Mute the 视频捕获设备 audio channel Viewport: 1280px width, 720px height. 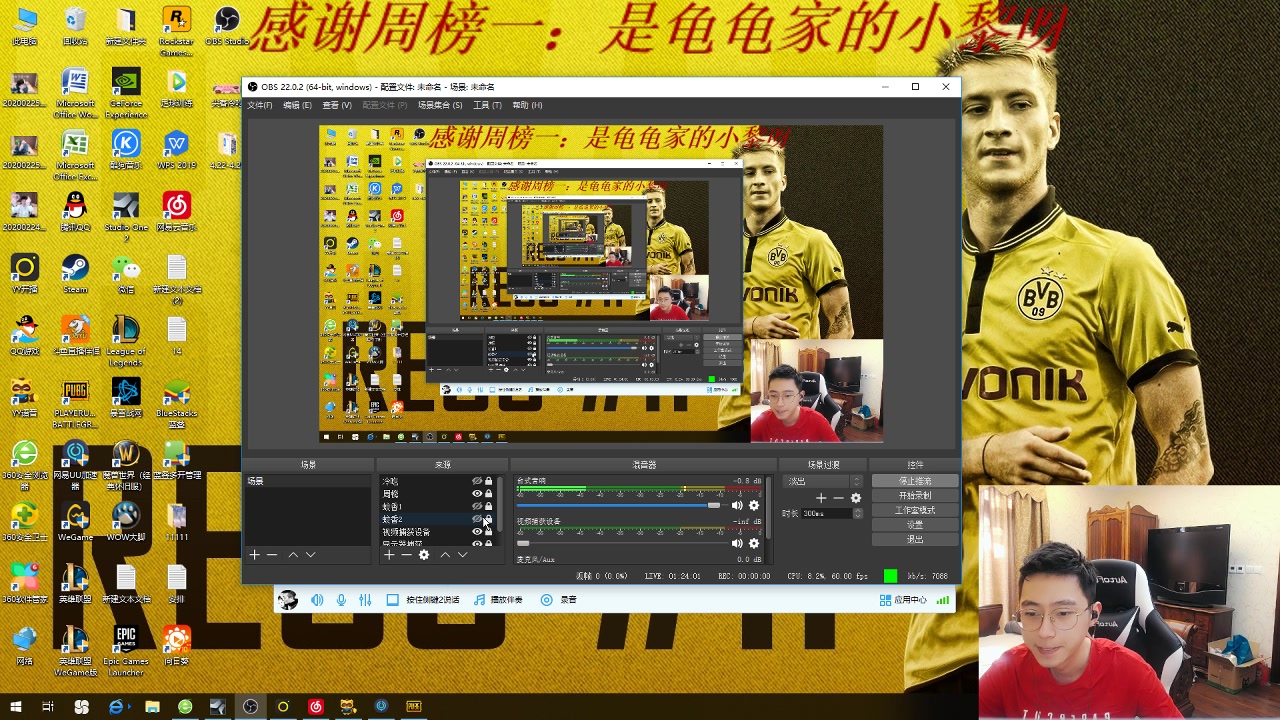pyautogui.click(x=737, y=543)
